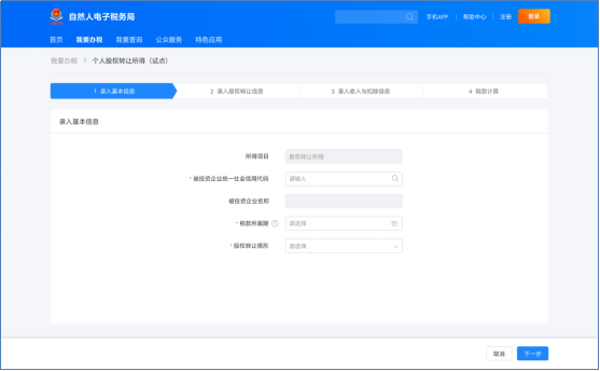Click 个人股权转让所得（试点）breadcrumb text

(x=130, y=61)
